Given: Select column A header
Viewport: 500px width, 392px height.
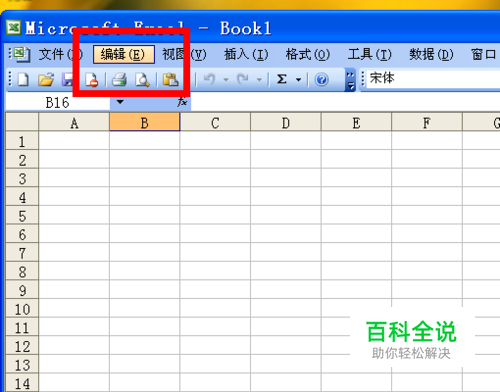Looking at the screenshot, I should 74,122.
